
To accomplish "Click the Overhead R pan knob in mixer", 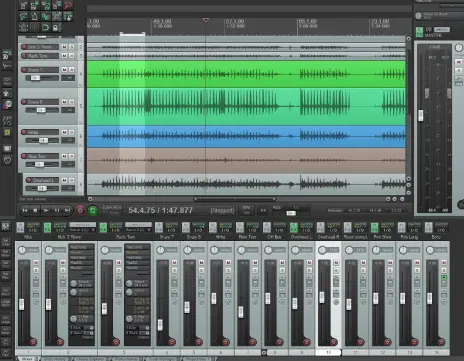I will 322,250.
